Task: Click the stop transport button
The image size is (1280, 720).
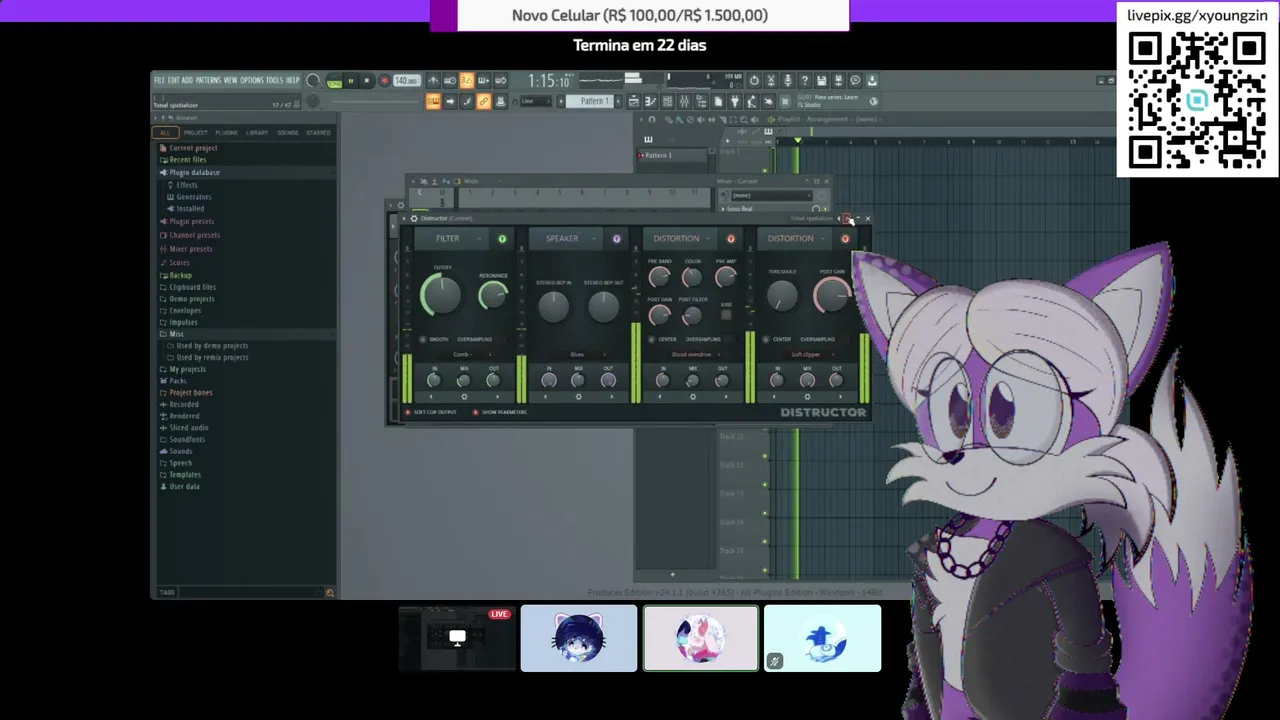Action: click(366, 81)
